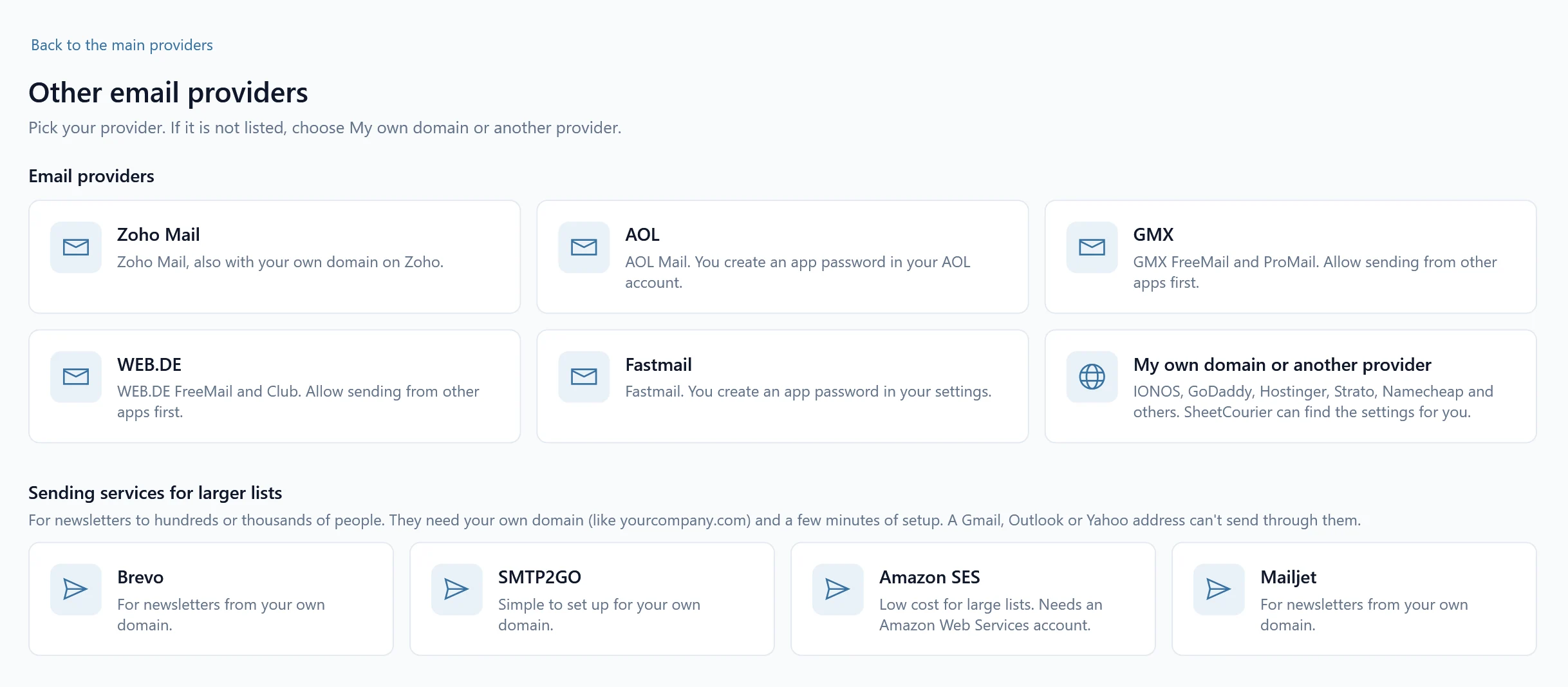Choose the AOL provider title

point(642,234)
